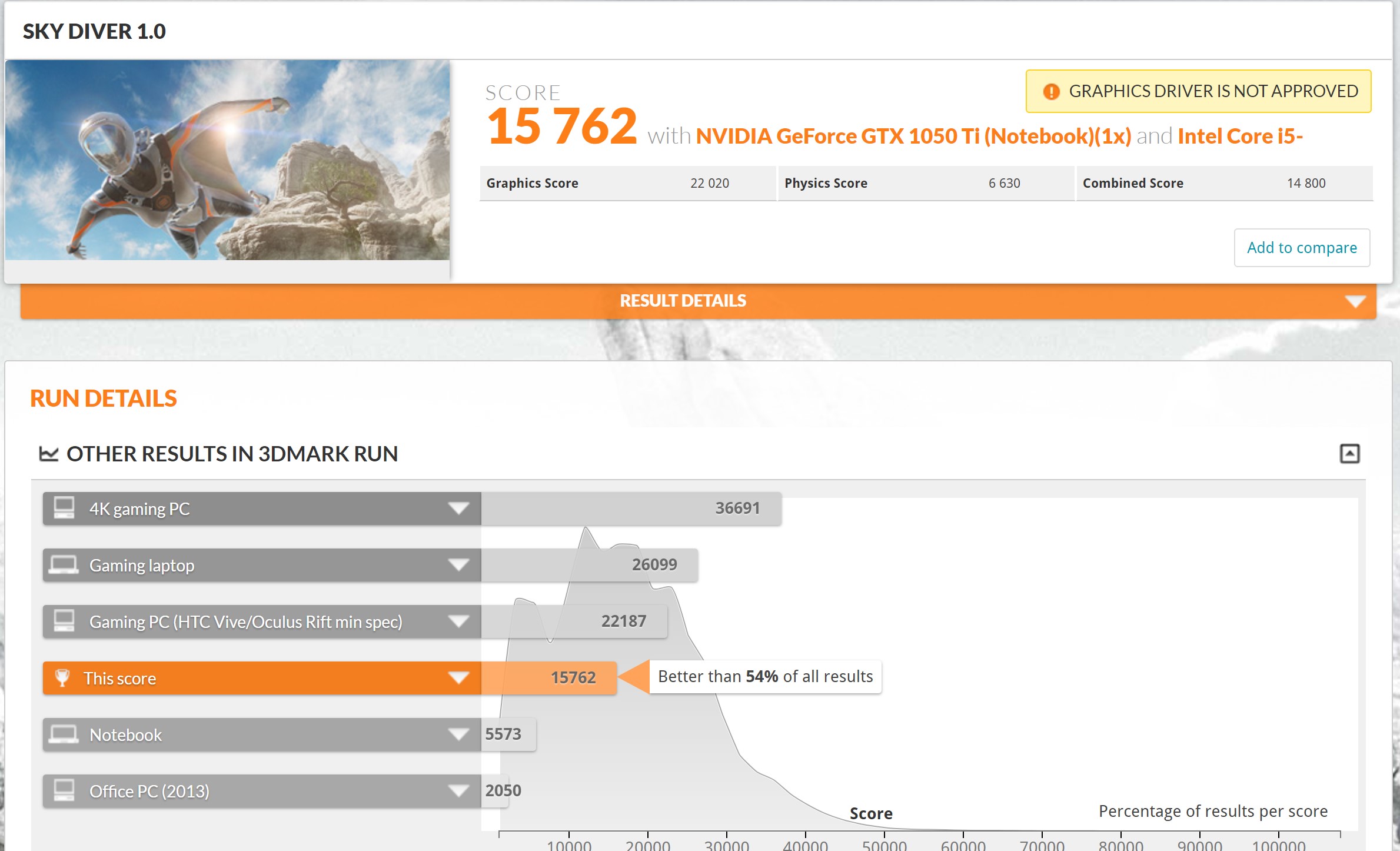1400x851 pixels.
Task: Click the Score axis label under the chart
Action: pyautogui.click(x=871, y=813)
